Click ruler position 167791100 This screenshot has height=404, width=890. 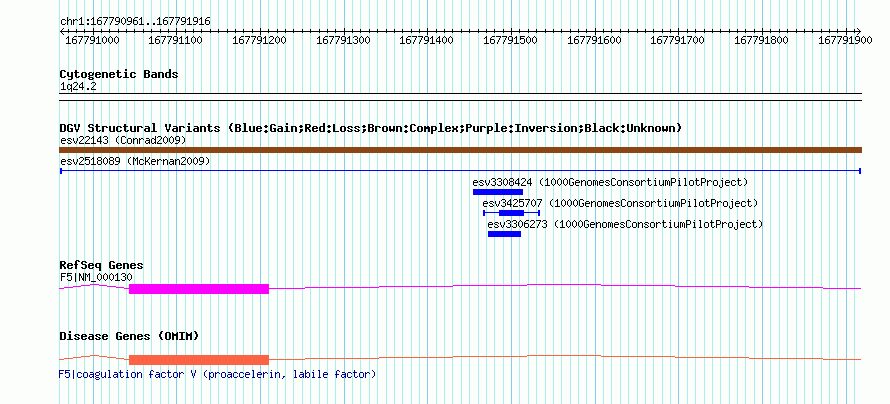point(176,40)
